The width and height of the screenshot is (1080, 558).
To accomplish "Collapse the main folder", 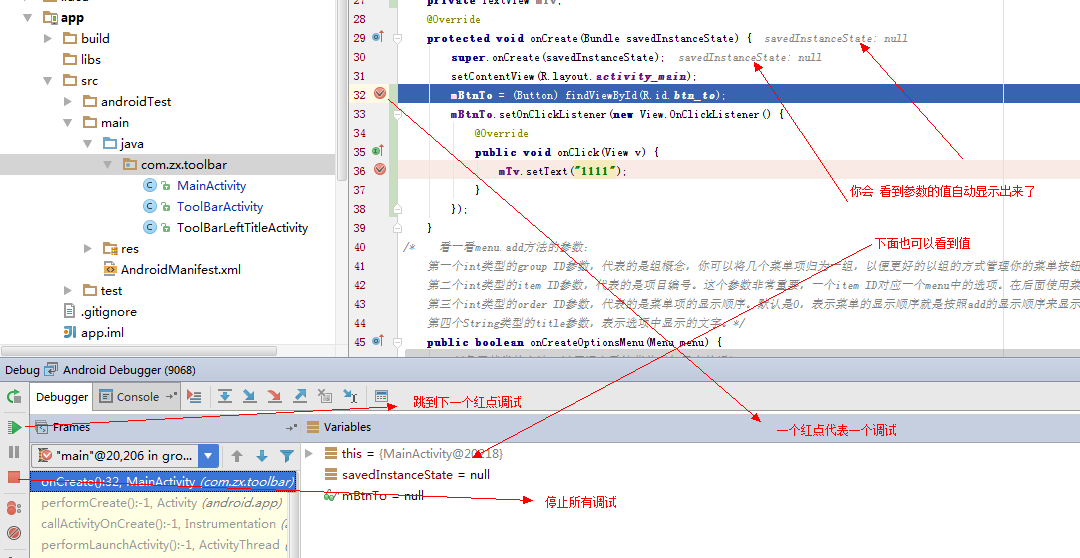I will pyautogui.click(x=68, y=123).
